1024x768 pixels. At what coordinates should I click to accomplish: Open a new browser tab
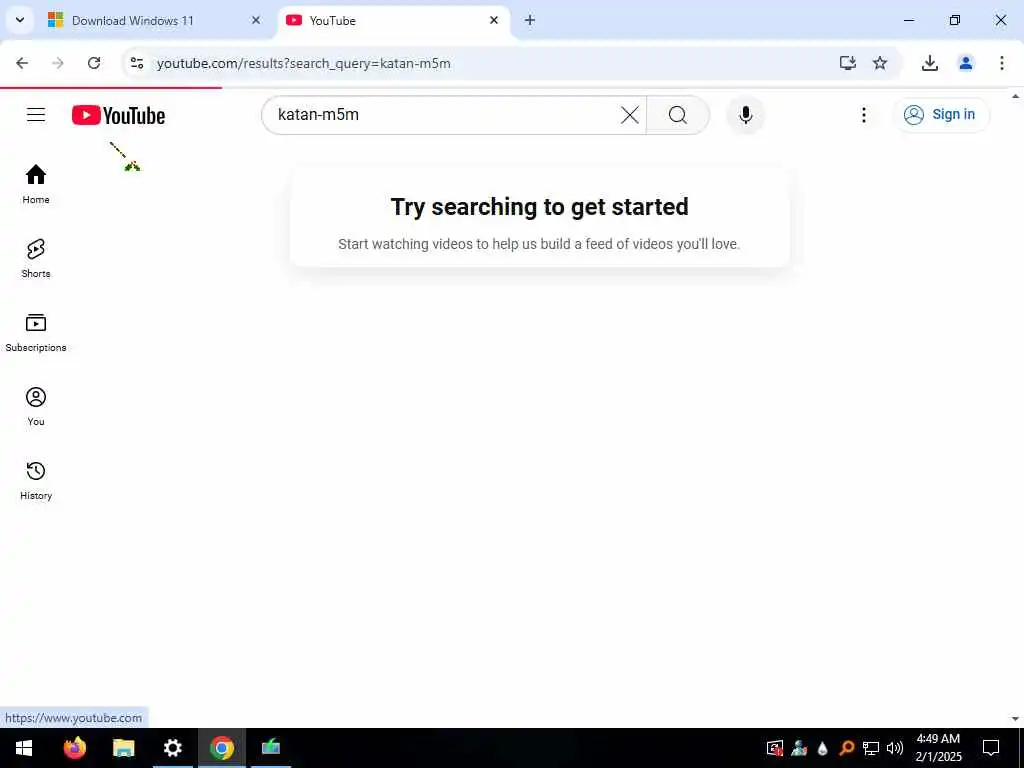(530, 20)
